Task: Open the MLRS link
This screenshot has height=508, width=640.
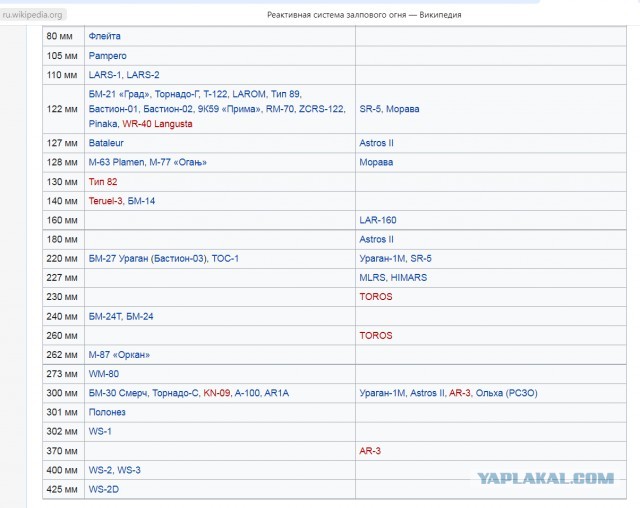Action: [372, 277]
